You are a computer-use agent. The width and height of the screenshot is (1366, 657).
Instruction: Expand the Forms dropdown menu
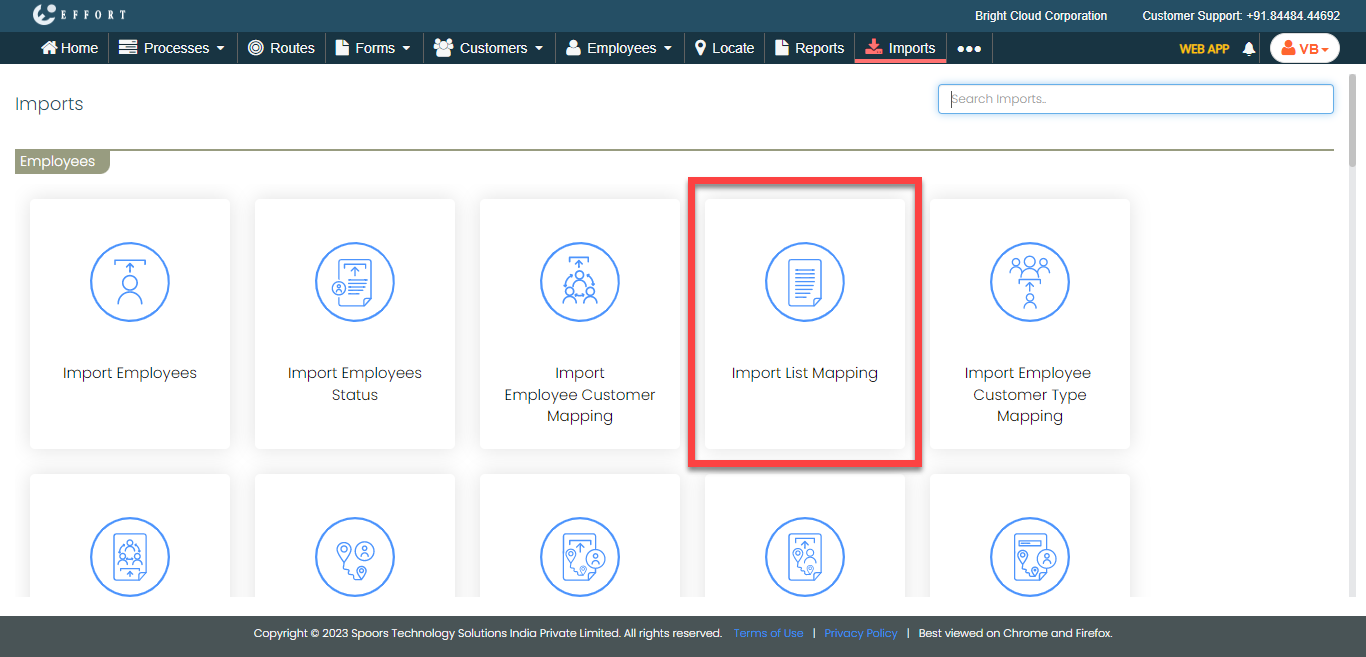click(373, 48)
